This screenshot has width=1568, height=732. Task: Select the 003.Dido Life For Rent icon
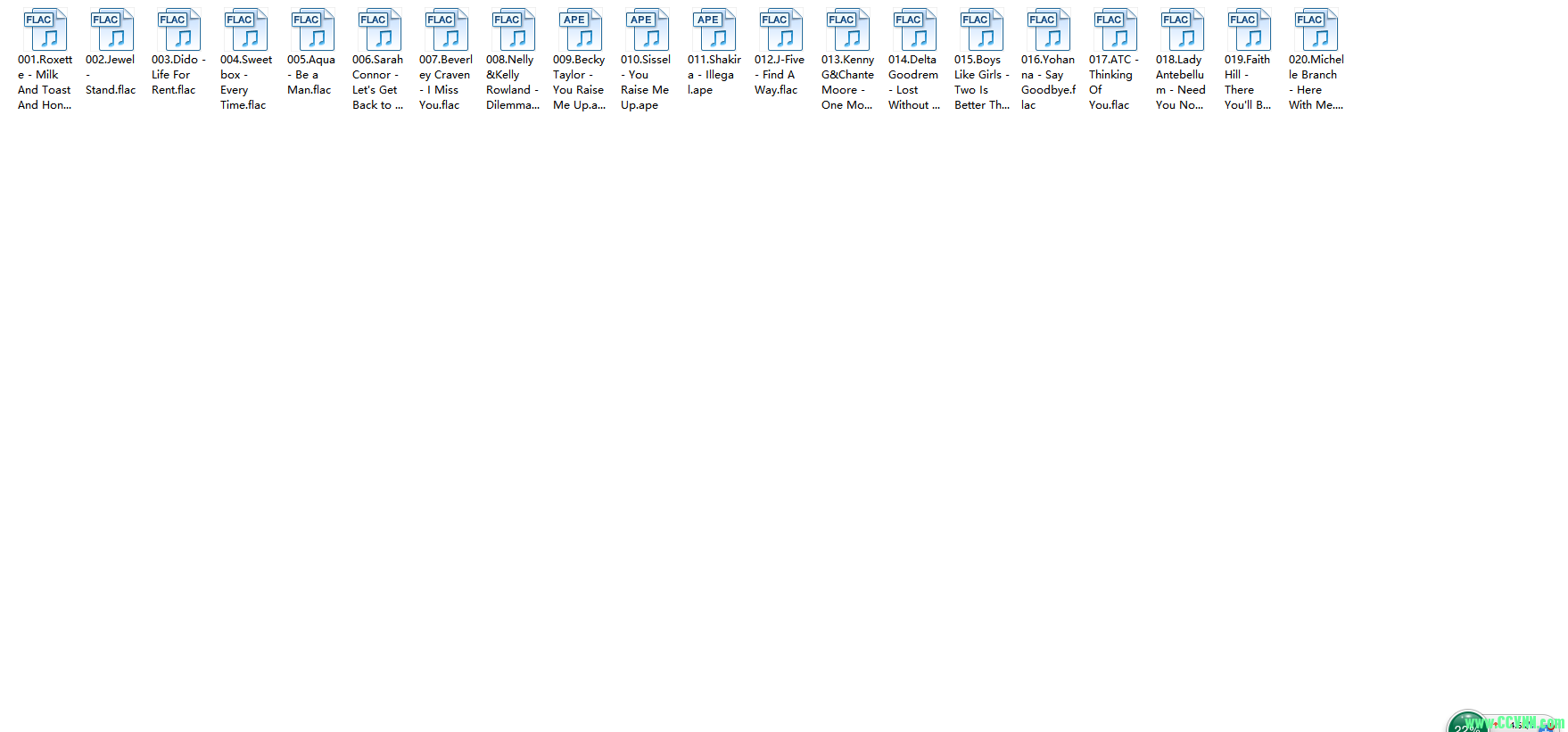[179, 29]
